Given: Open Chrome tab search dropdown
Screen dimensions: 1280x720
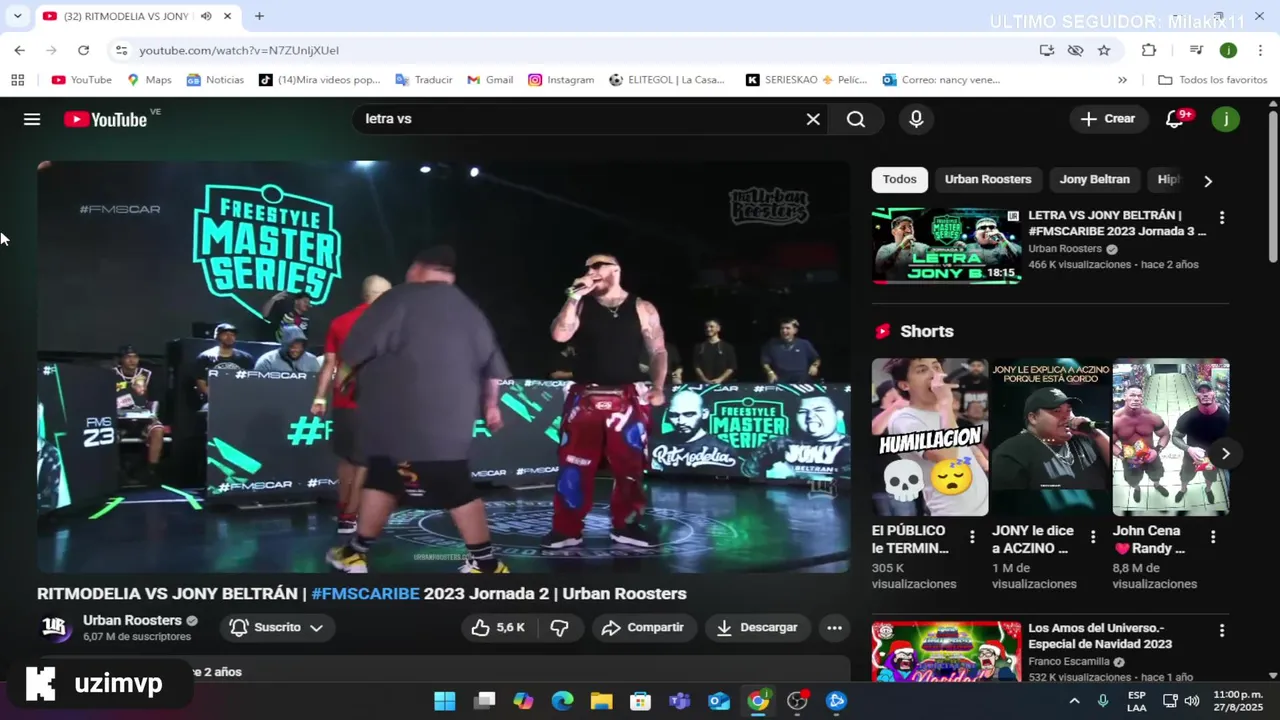Looking at the screenshot, I should [17, 16].
